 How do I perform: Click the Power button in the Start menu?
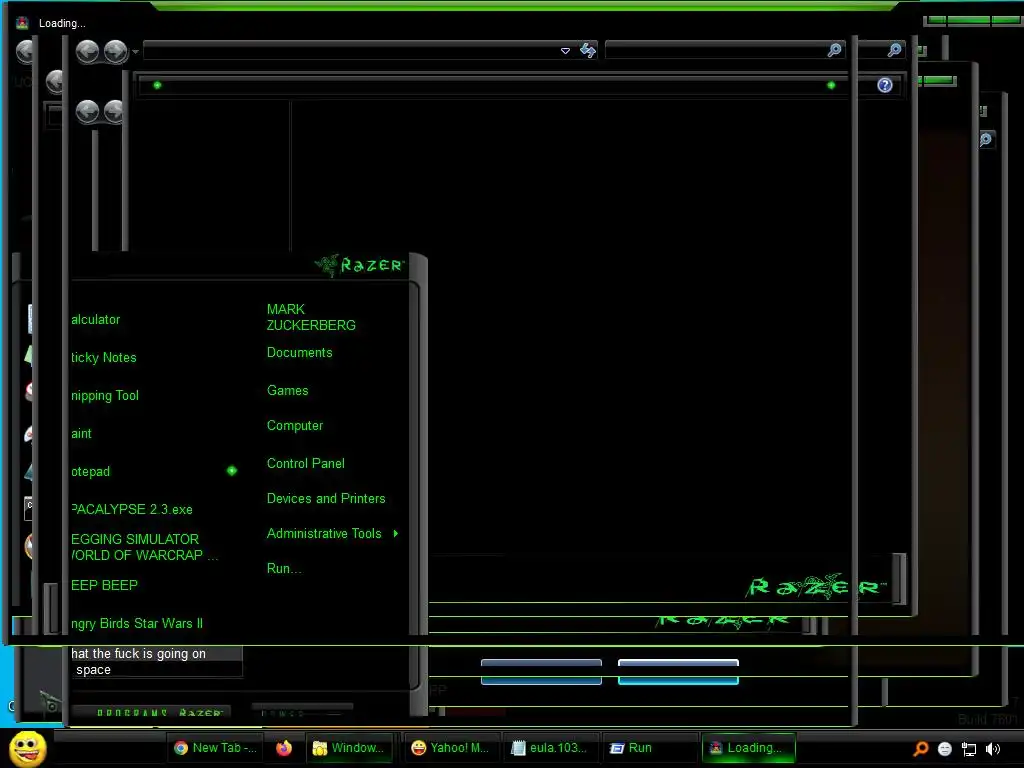[302, 713]
